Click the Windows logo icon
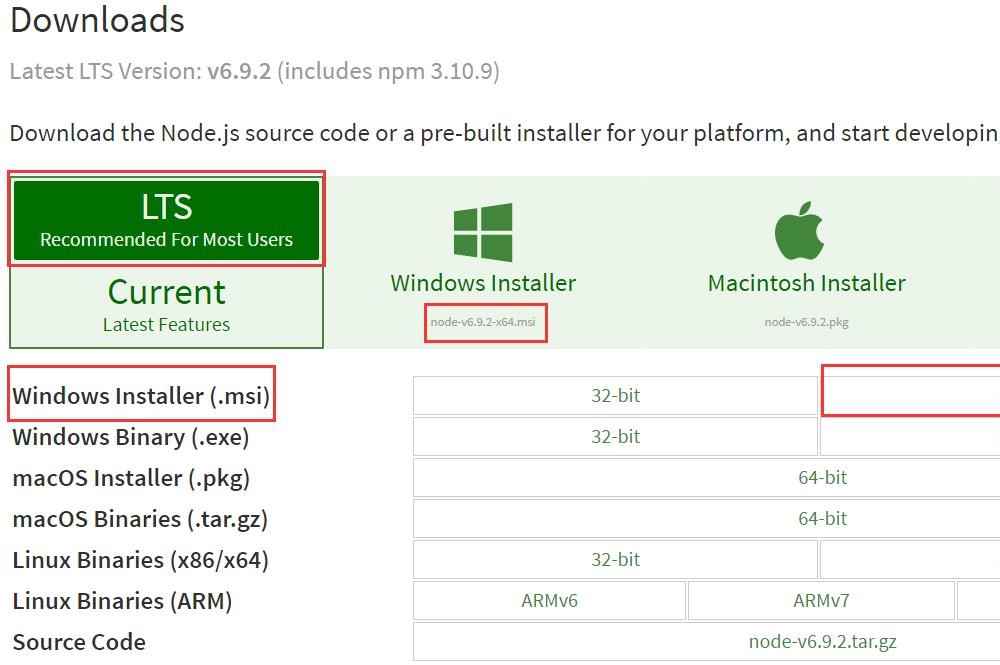Image resolution: width=1000 pixels, height=665 pixels. pos(483,232)
